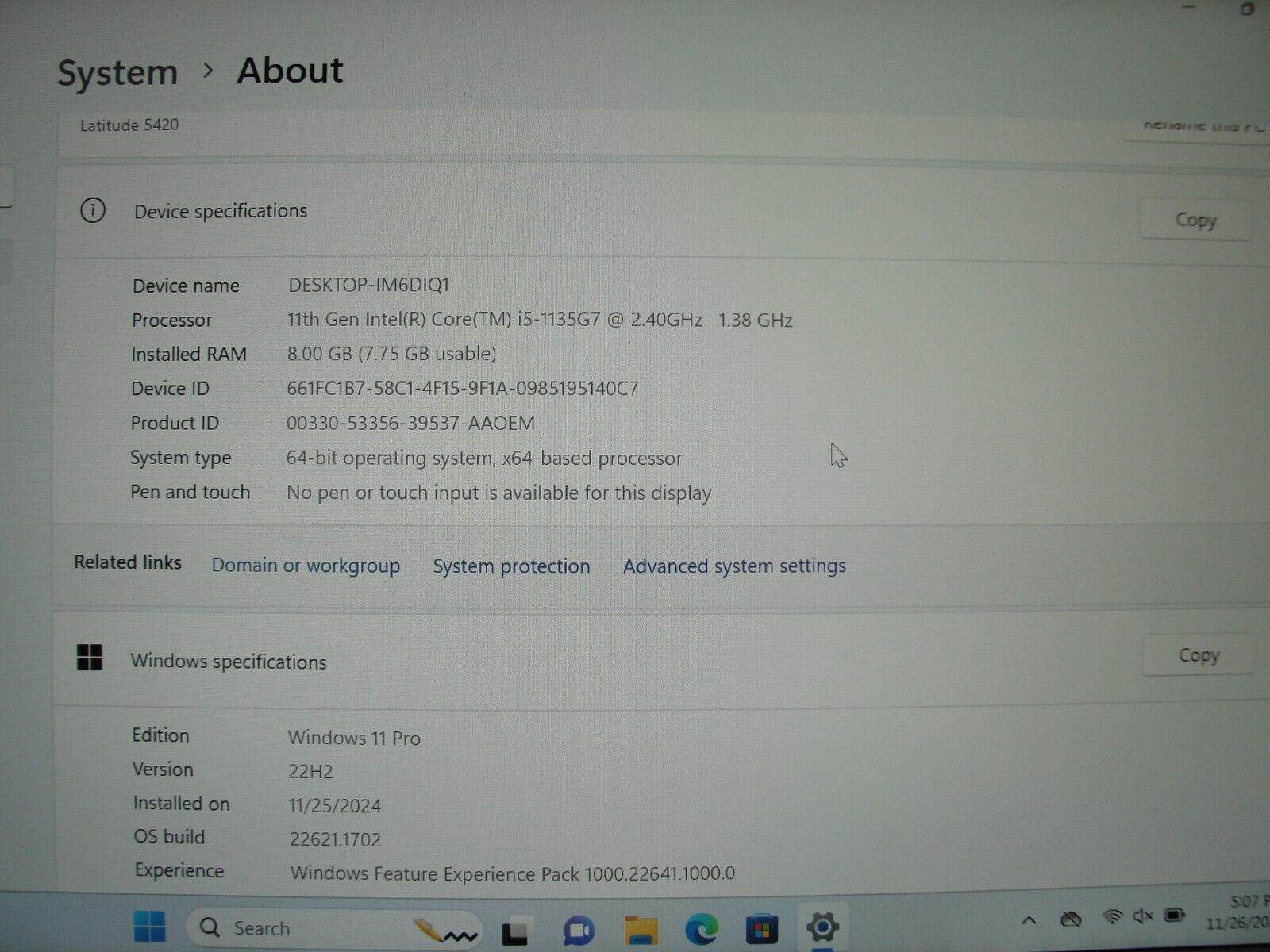Copy the Windows specifications
1270x952 pixels.
(x=1198, y=655)
